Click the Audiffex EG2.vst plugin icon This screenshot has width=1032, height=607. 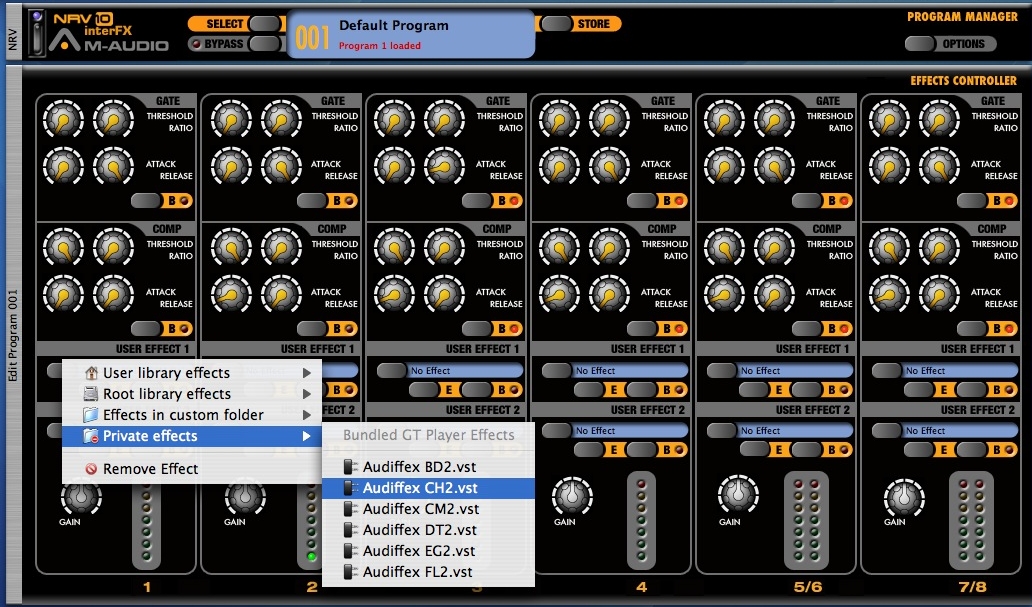coord(351,551)
